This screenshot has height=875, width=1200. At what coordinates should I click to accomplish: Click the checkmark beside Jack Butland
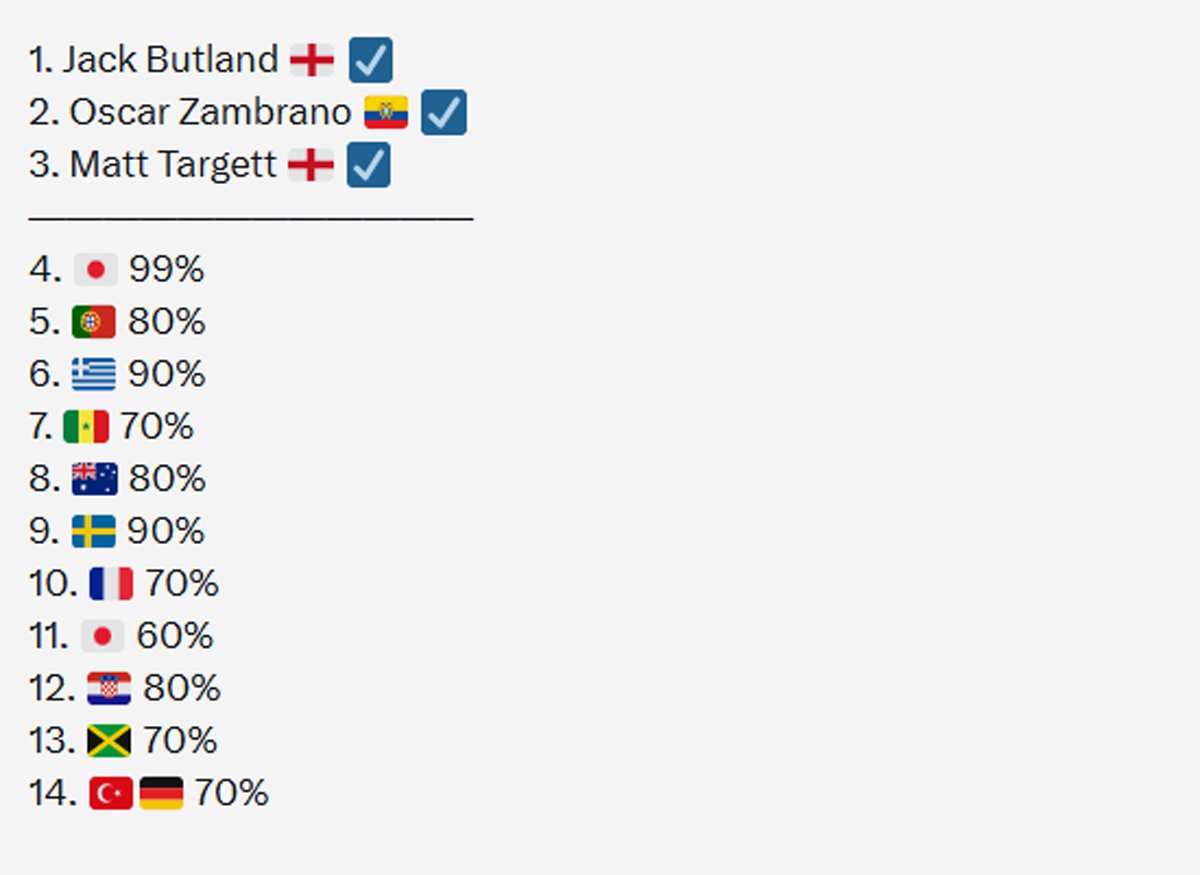(x=370, y=60)
